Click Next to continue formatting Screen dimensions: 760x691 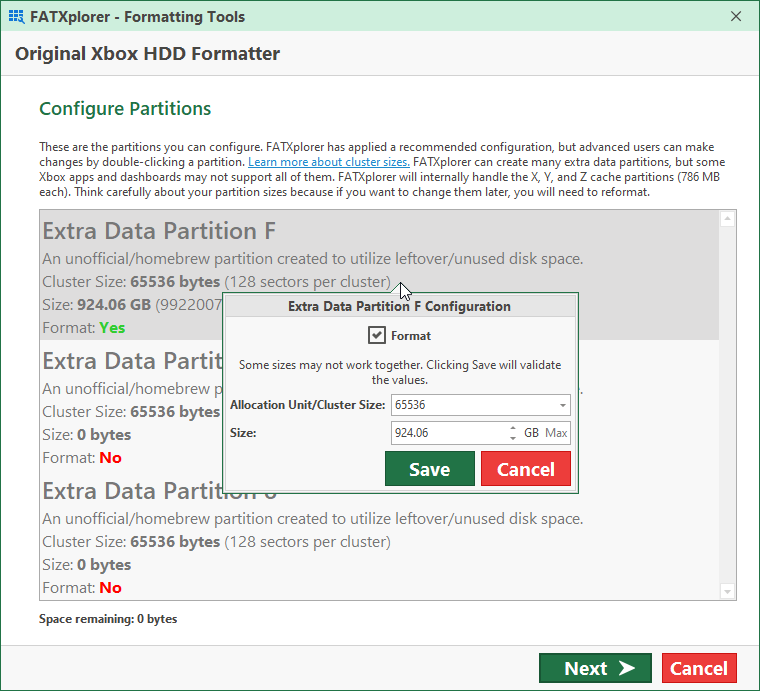595,668
